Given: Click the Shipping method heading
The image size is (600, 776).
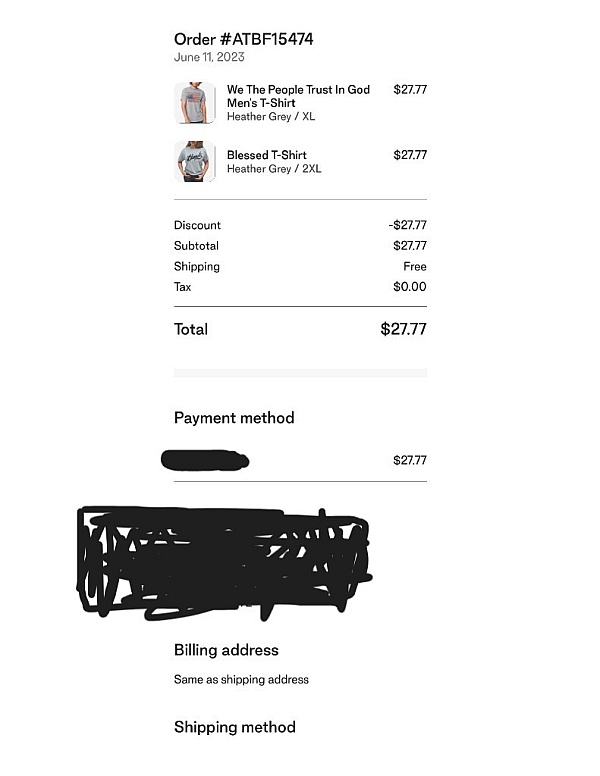Looking at the screenshot, I should point(234,727).
